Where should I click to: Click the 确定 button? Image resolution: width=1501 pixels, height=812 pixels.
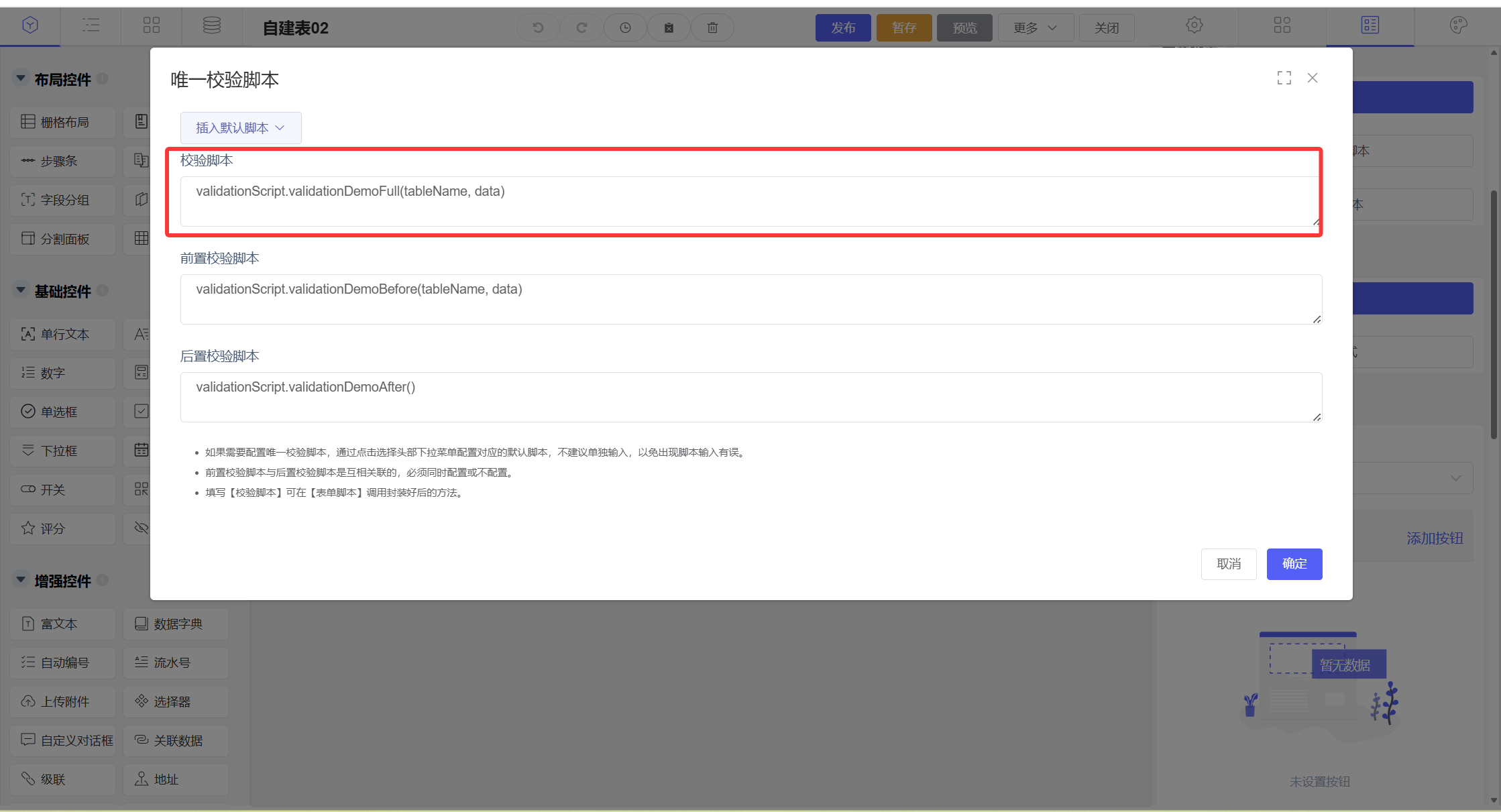coord(1294,564)
